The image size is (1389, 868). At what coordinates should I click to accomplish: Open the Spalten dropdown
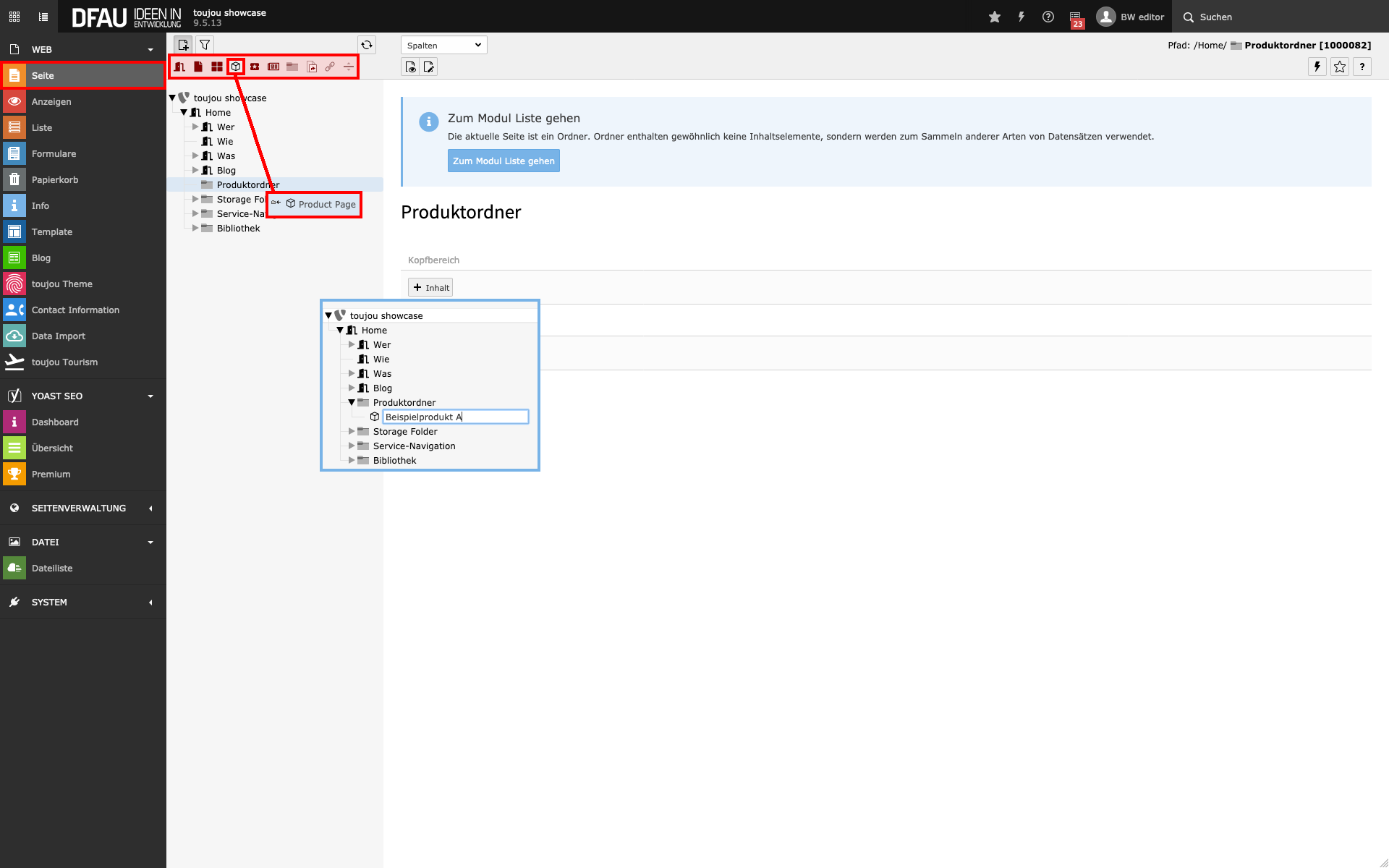[x=443, y=45]
